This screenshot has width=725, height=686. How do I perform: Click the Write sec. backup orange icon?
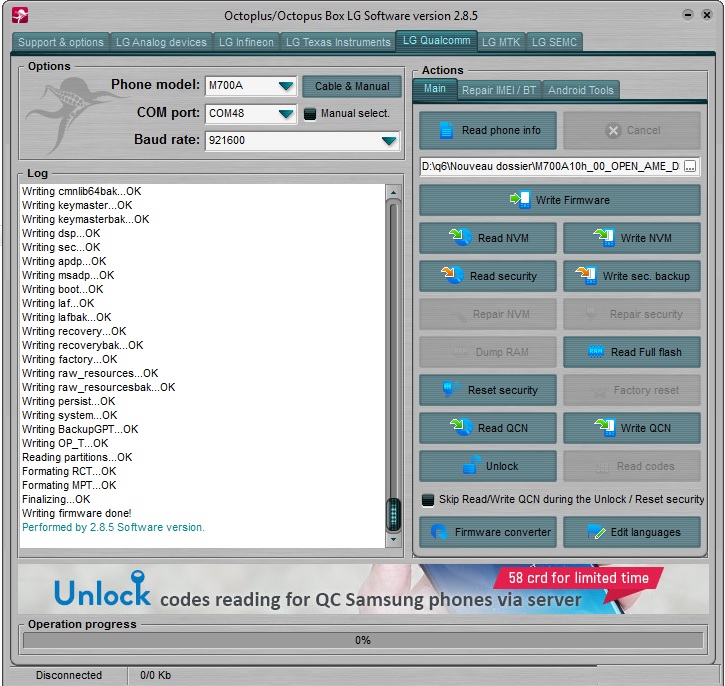coord(586,276)
